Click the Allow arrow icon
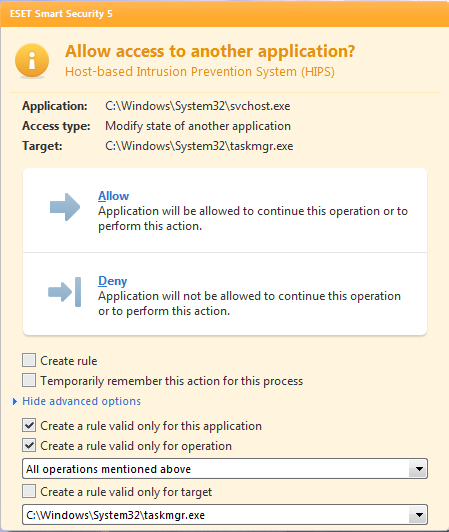Screen dimensions: 449x532 tap(65, 207)
